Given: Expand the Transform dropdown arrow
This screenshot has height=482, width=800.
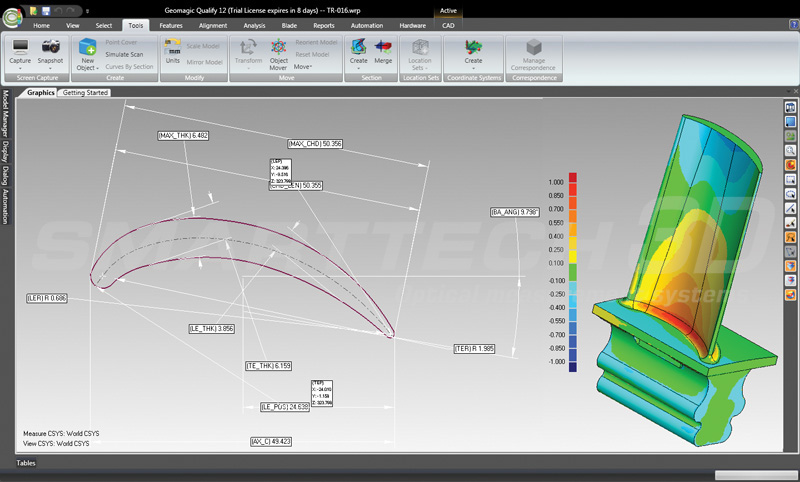Looking at the screenshot, I should [248, 68].
